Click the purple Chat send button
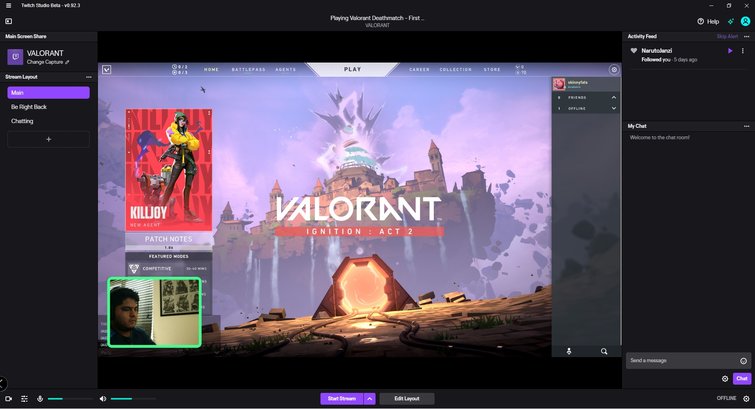 coord(742,379)
